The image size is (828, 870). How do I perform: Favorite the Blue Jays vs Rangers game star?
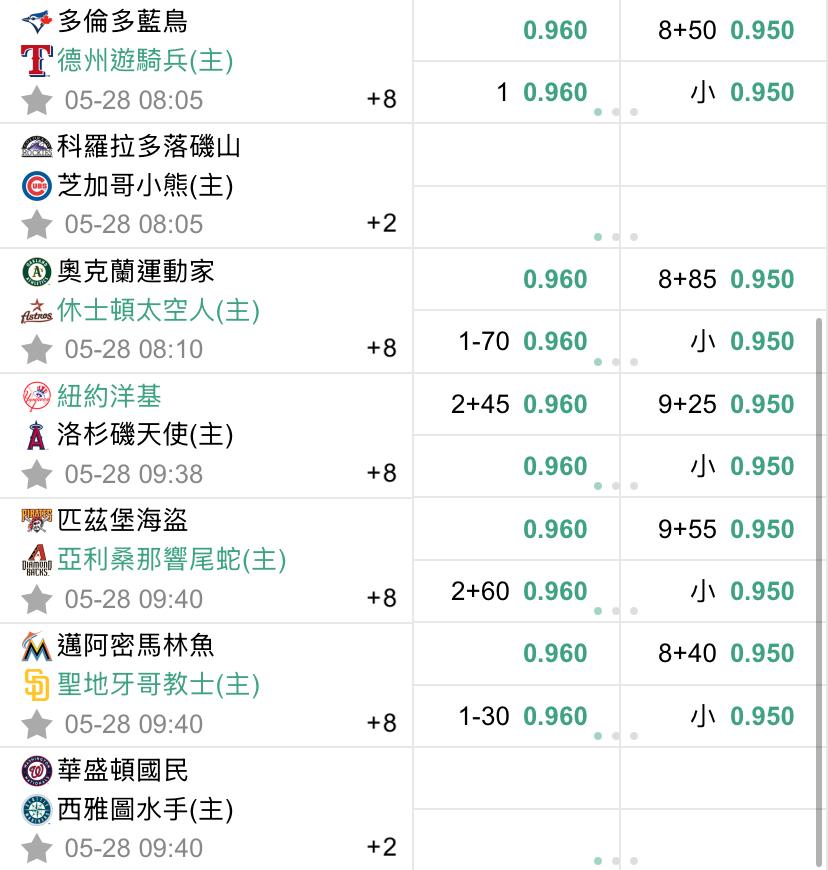37,100
